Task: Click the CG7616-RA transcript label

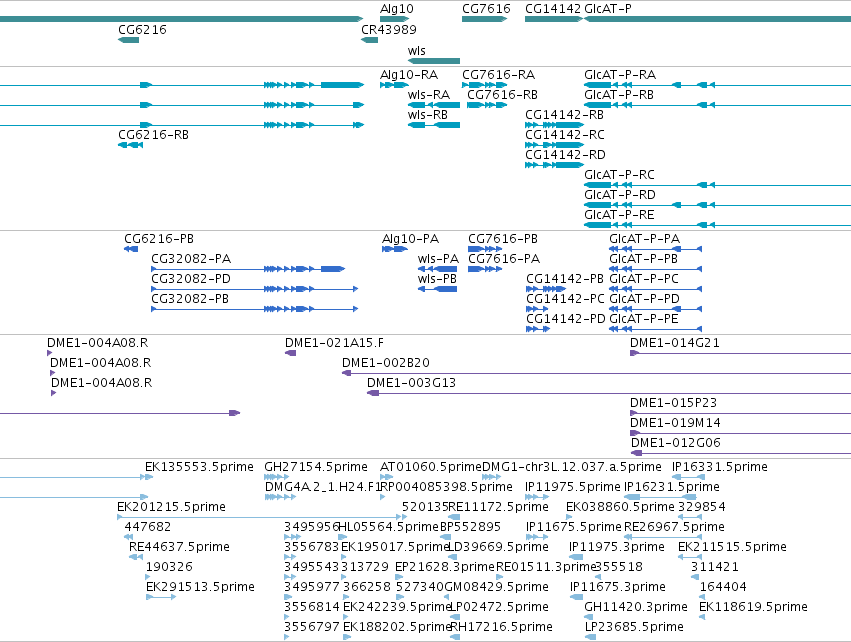Action: 498,74
